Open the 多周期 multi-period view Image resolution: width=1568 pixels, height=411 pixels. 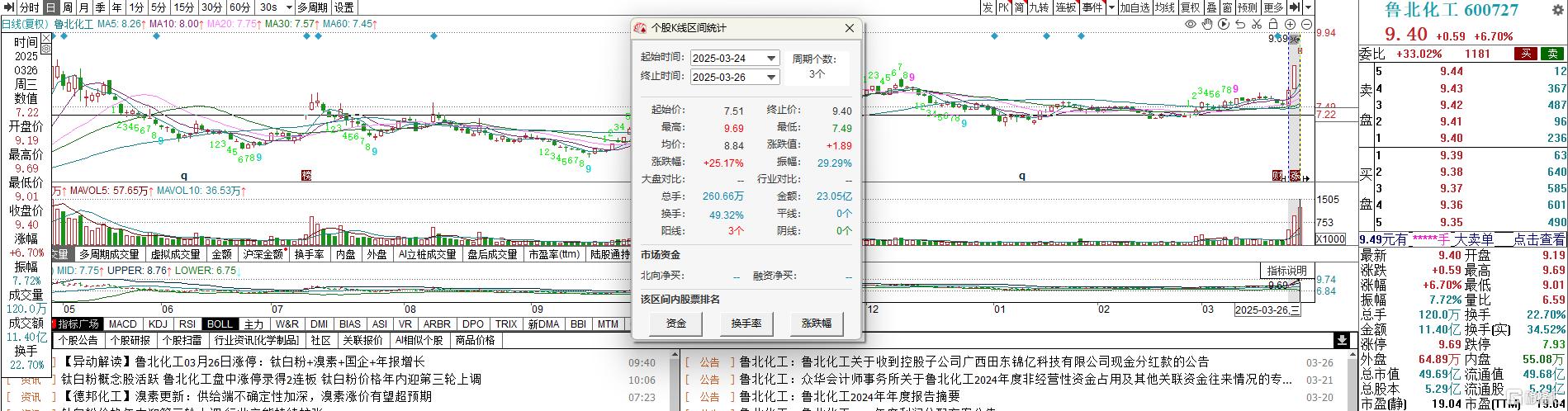tap(313, 7)
